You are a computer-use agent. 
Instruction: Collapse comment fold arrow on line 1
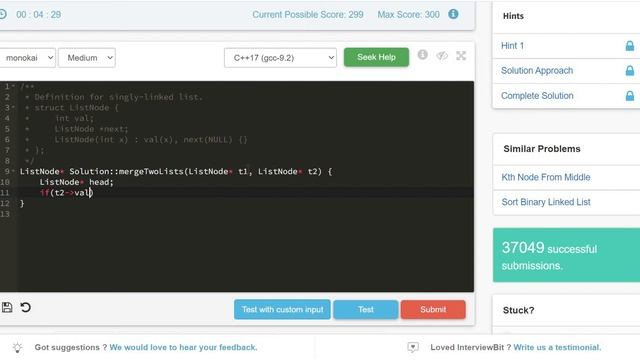(x=13, y=86)
